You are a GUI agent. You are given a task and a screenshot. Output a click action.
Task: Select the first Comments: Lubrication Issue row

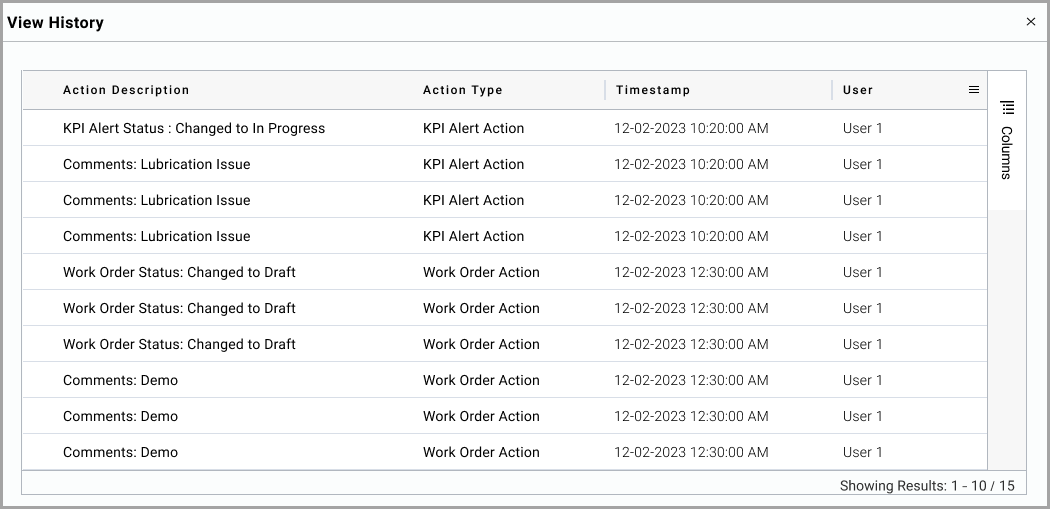505,164
